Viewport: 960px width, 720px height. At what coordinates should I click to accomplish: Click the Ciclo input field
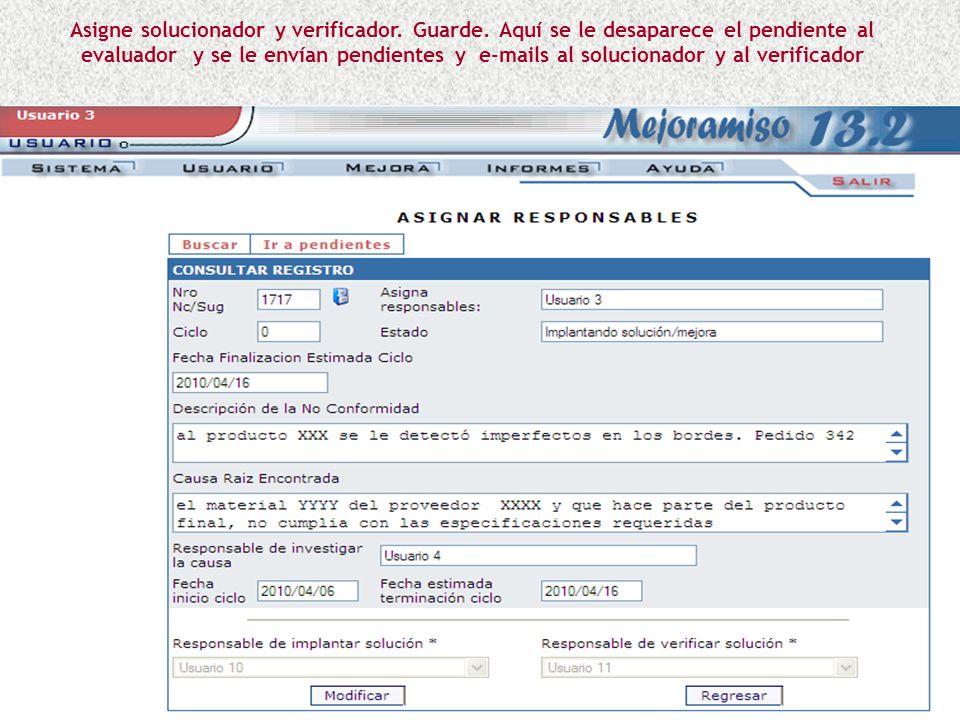288,332
